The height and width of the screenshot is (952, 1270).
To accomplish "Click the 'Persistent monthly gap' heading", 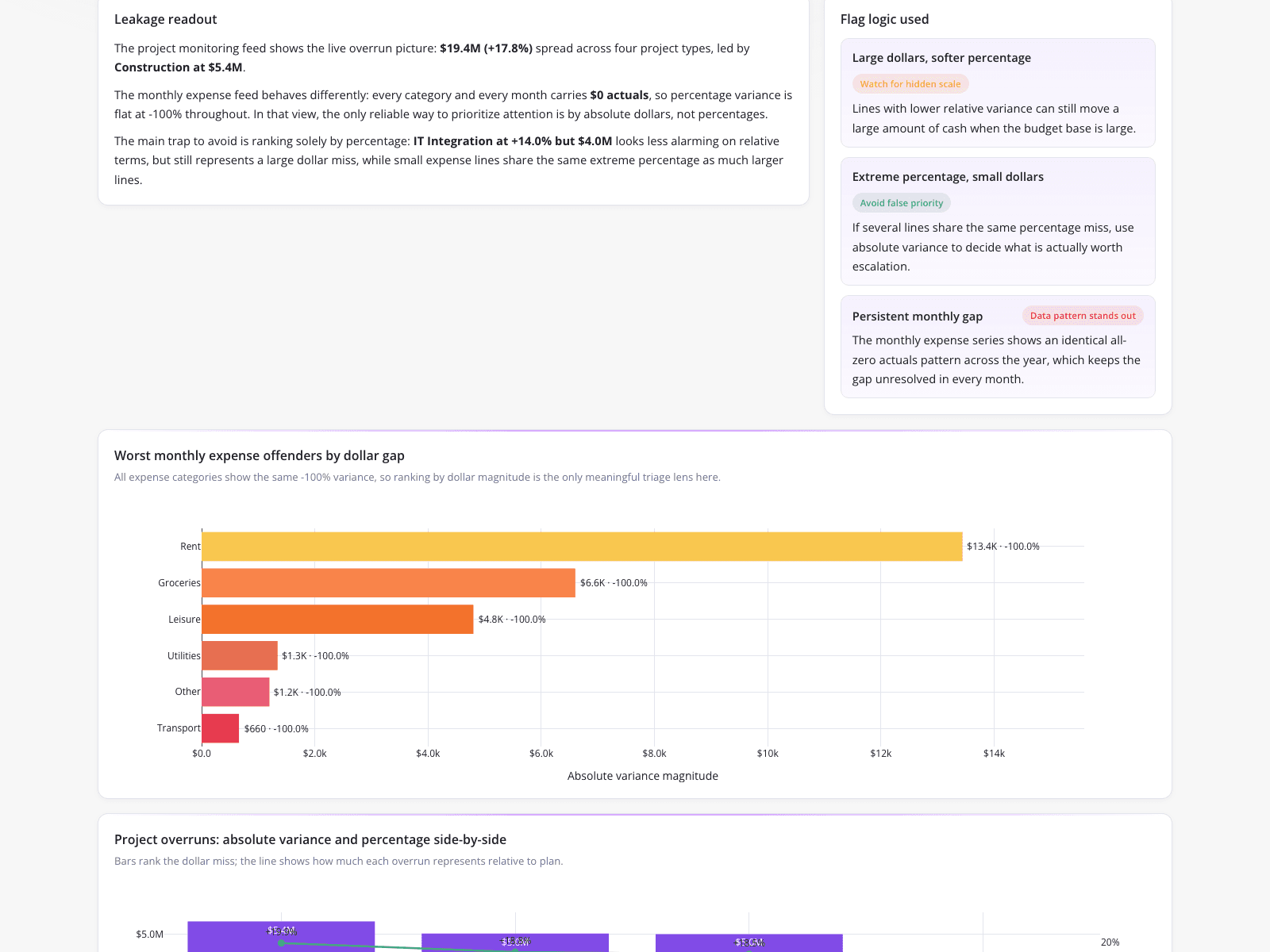I will [918, 317].
